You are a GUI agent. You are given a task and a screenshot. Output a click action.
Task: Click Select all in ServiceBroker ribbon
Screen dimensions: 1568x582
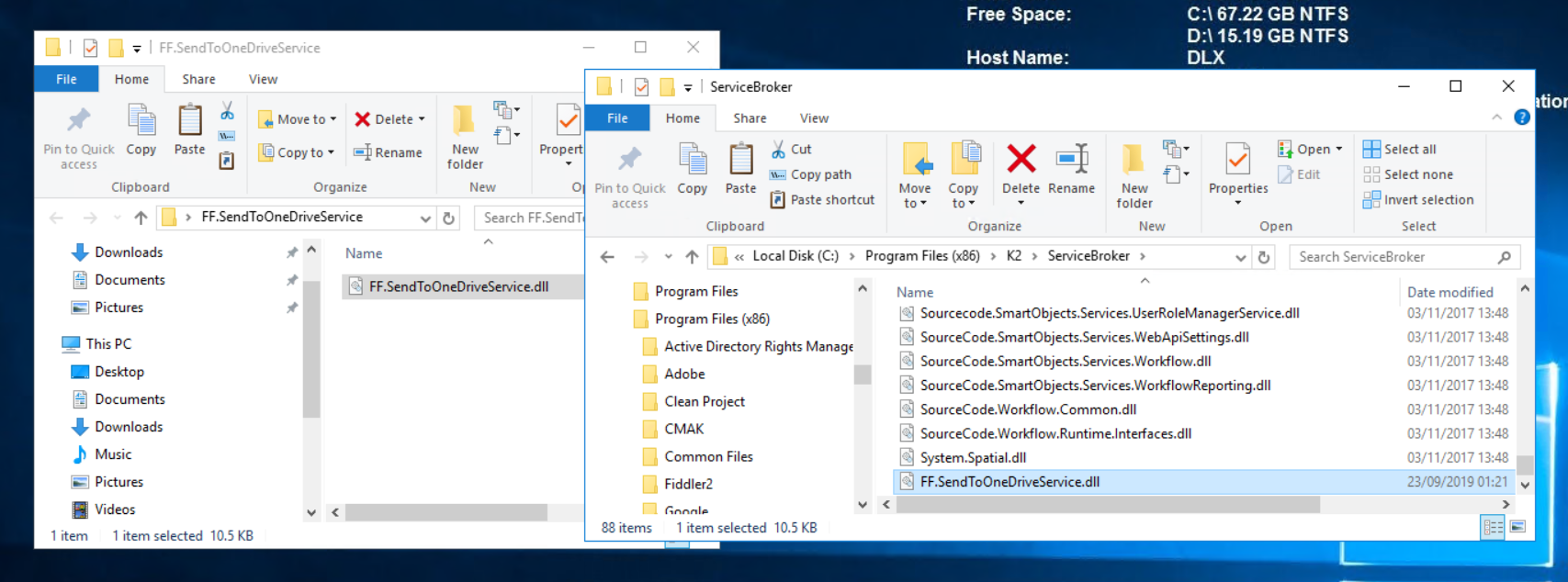coord(1400,149)
